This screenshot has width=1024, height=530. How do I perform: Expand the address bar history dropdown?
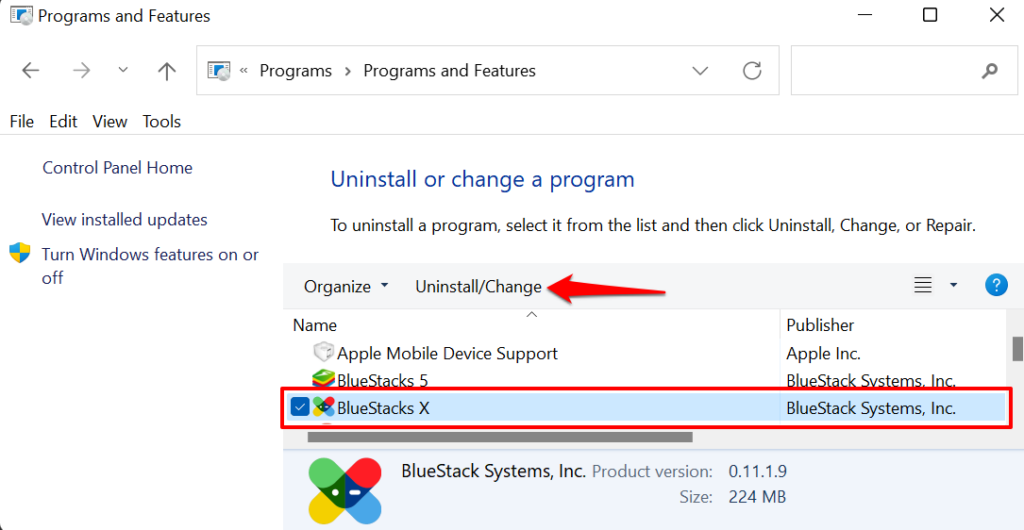[701, 71]
